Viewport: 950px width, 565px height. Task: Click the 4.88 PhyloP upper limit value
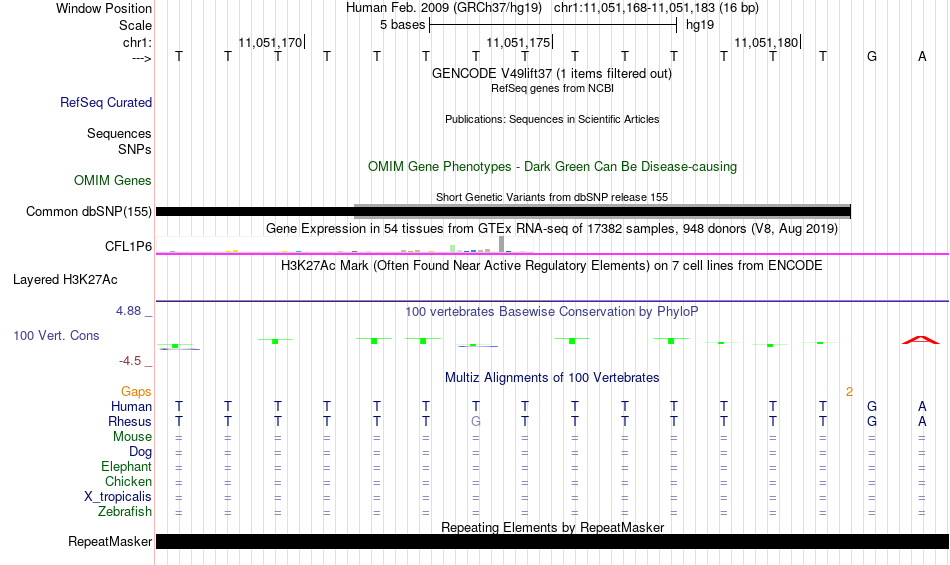[128, 311]
